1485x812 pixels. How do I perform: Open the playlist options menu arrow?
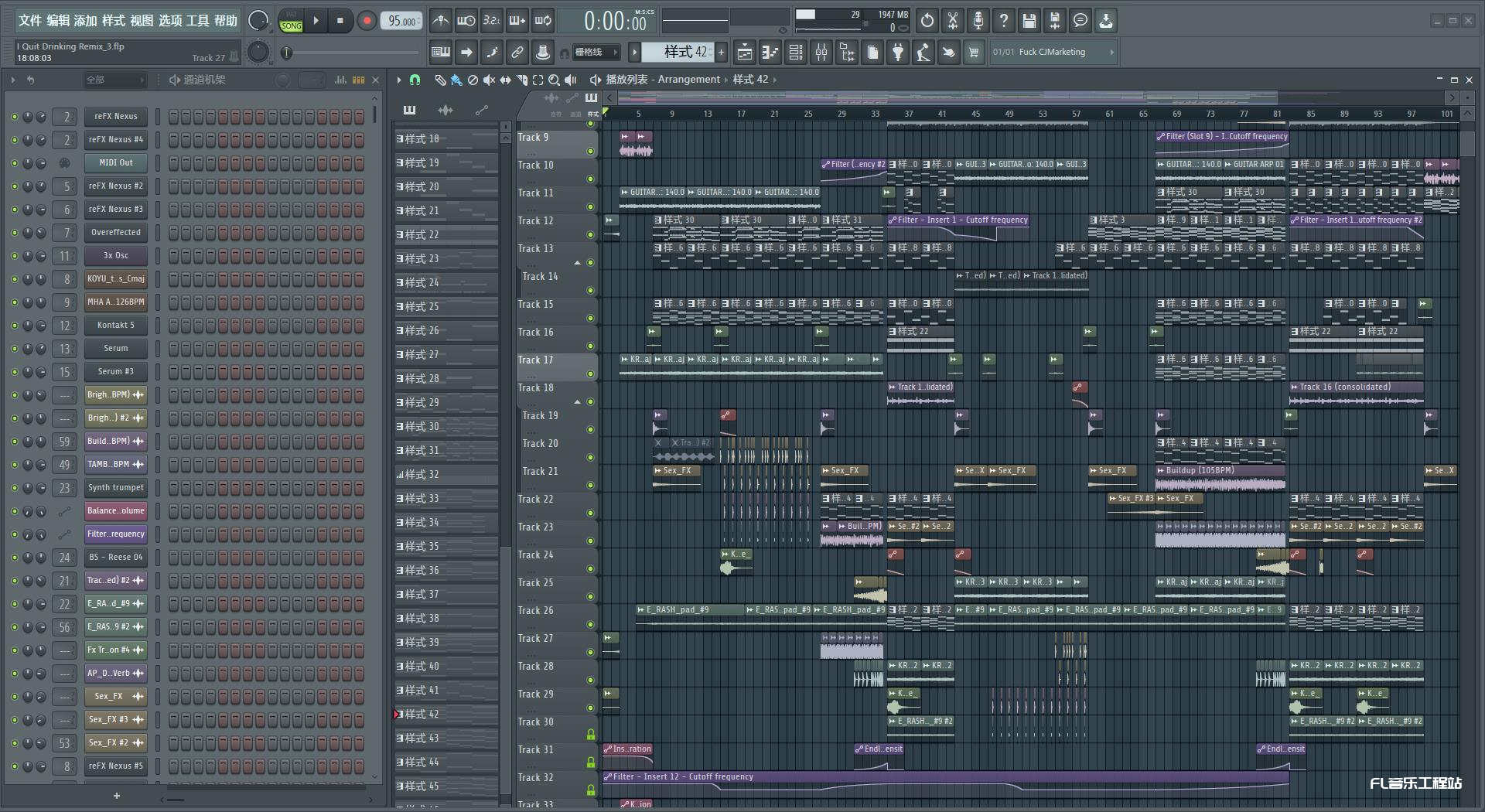(x=399, y=80)
